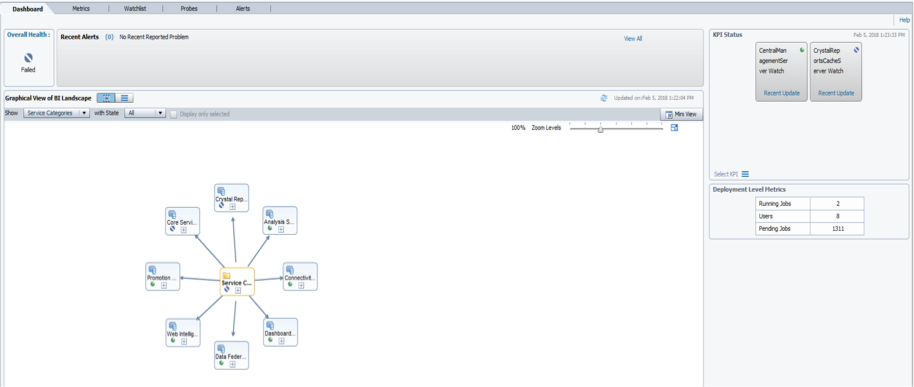
Task: Click Crystal Rep... failed status icon
Action: tap(222, 206)
